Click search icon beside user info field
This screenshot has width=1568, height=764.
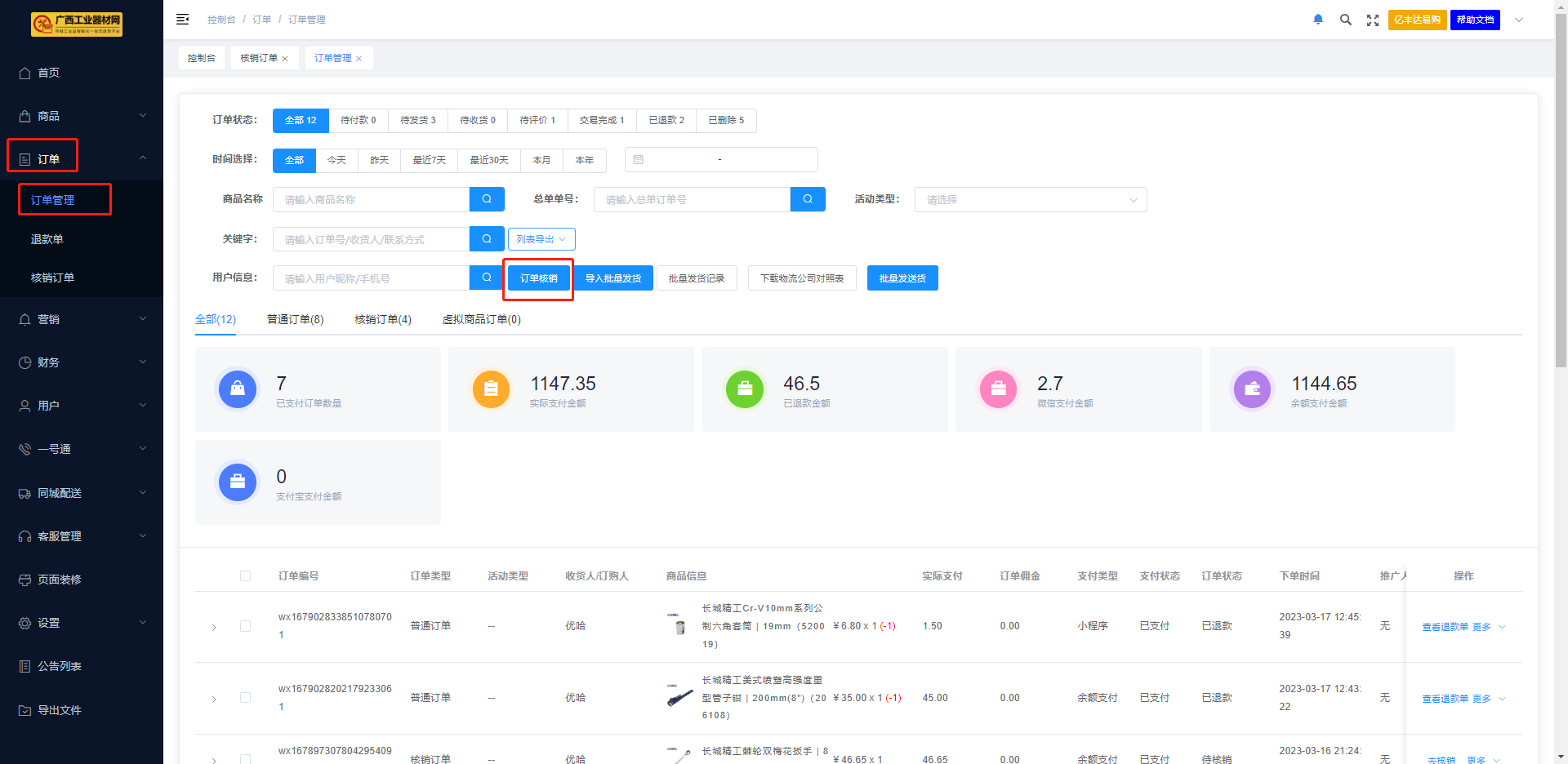[x=487, y=278]
